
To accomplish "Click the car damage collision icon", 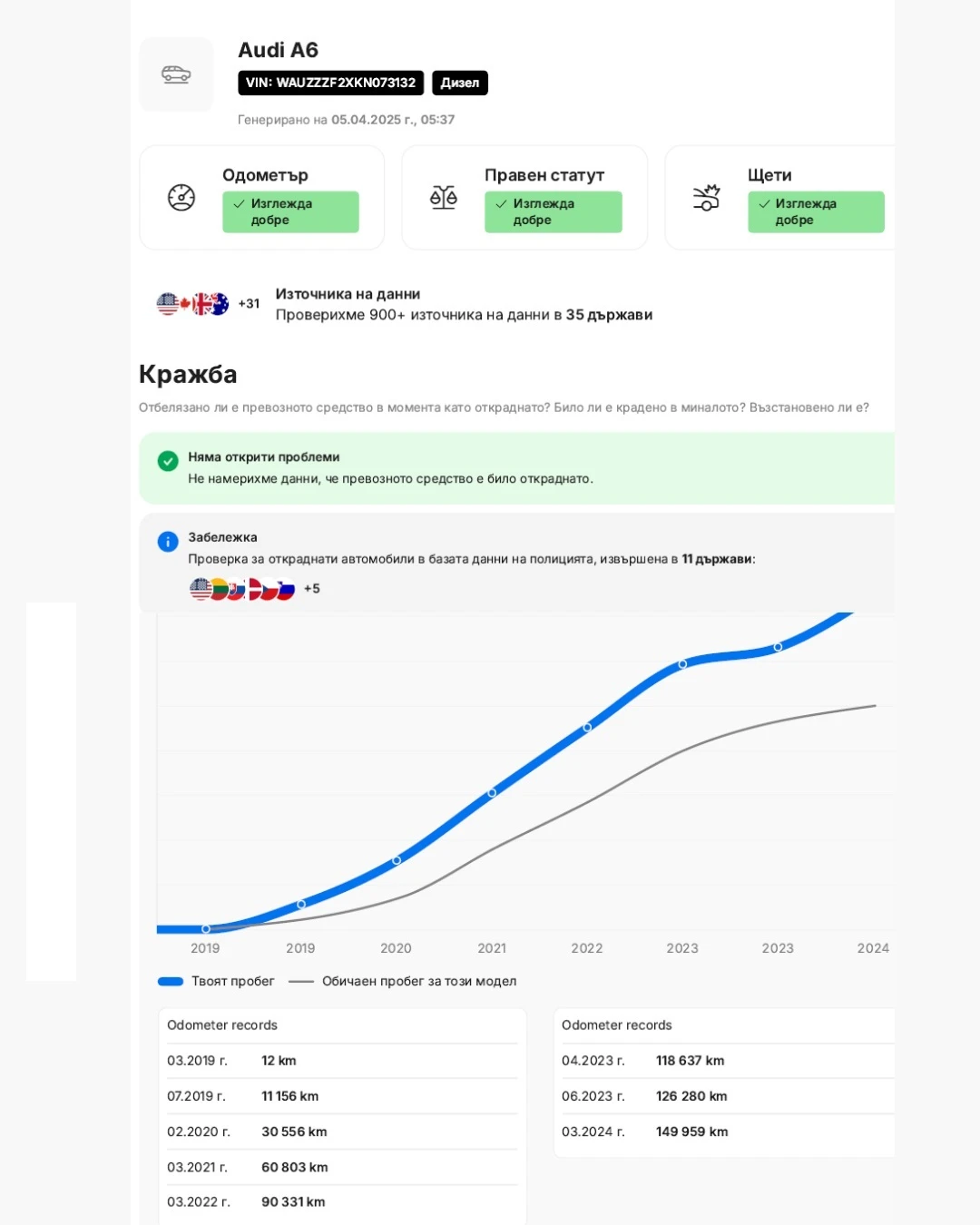I will [x=706, y=197].
